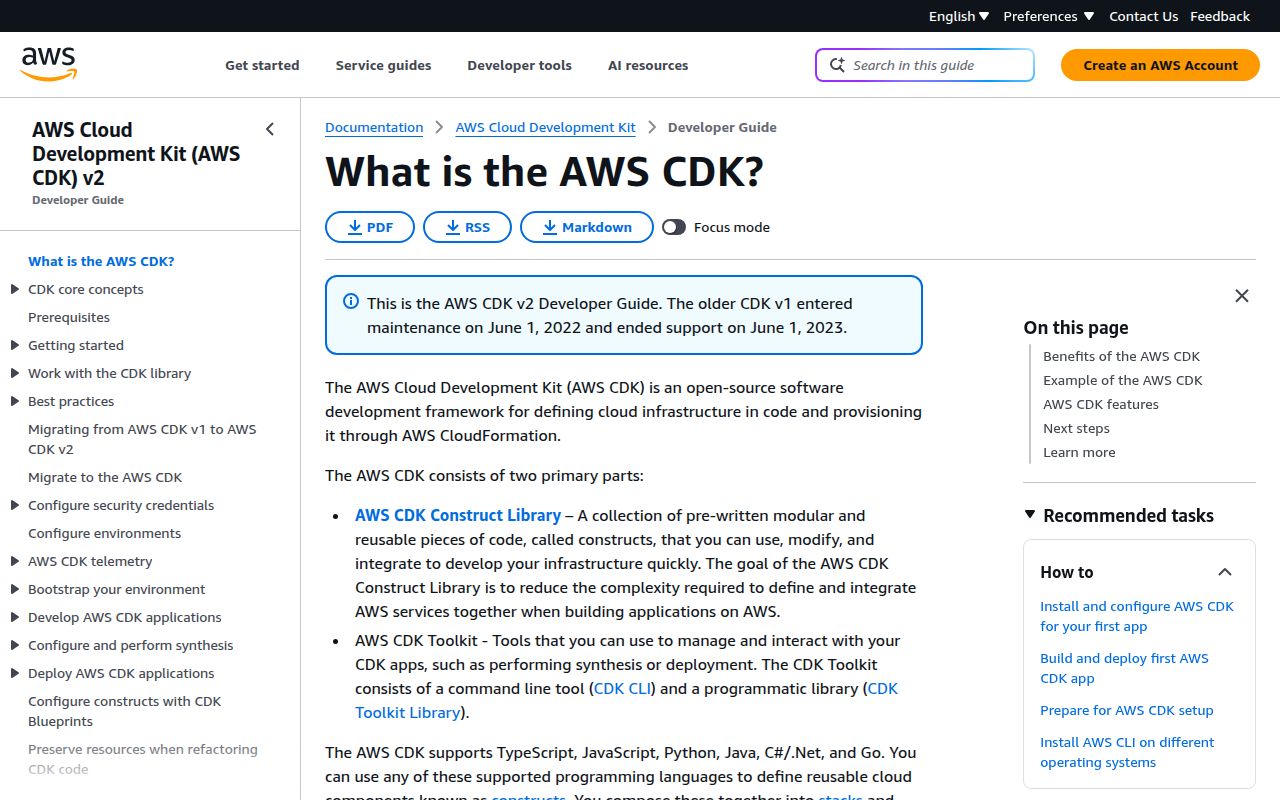
Task: Collapse the Recommended tasks section
Action: [x=1030, y=514]
